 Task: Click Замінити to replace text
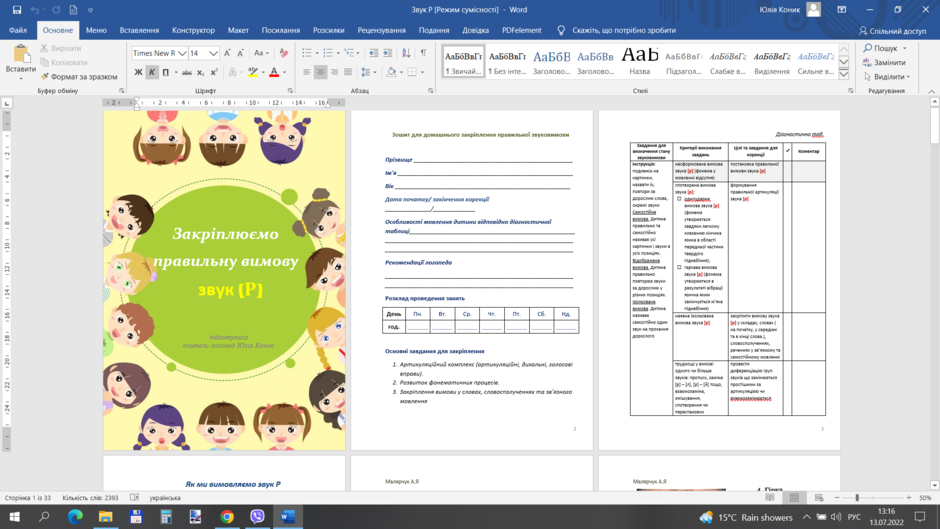pos(884,62)
